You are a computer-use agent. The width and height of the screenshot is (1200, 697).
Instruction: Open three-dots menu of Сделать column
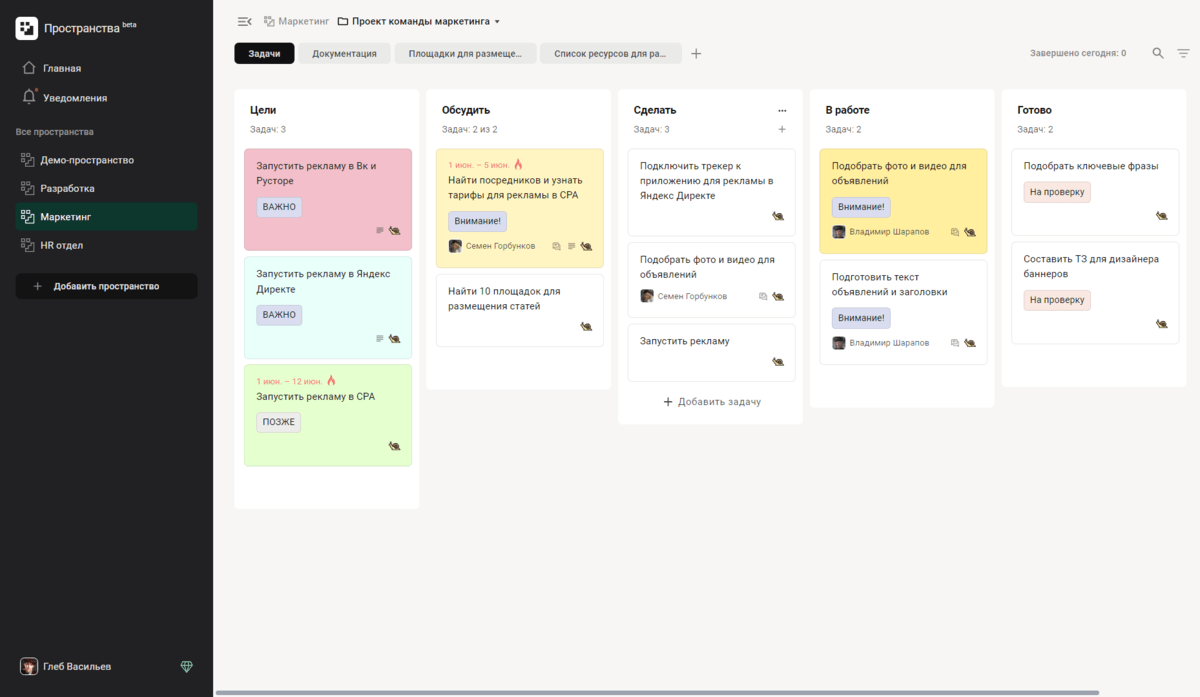tap(782, 110)
